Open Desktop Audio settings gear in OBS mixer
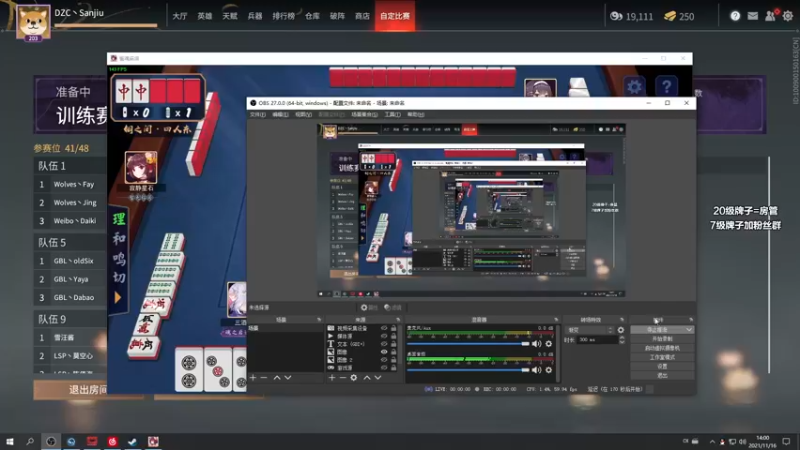This screenshot has height=450, width=800. click(549, 370)
